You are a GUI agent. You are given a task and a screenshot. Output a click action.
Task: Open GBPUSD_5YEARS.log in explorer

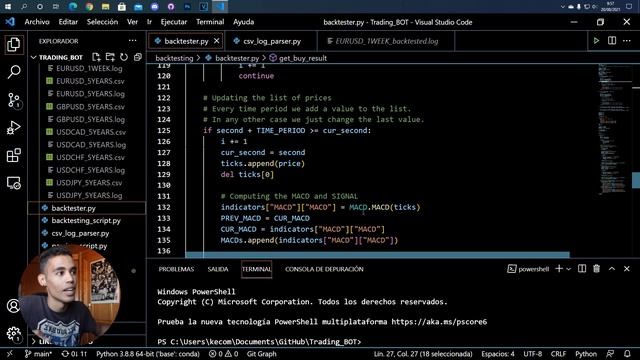[90, 119]
